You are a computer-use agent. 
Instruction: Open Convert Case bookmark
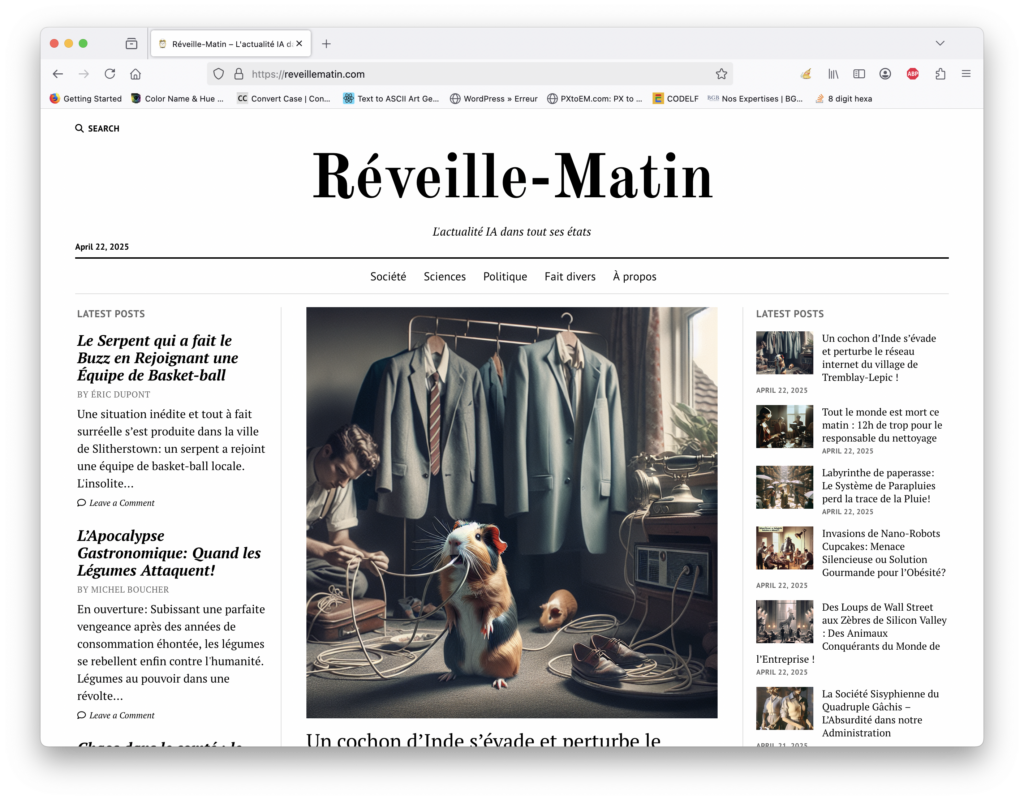tap(283, 99)
